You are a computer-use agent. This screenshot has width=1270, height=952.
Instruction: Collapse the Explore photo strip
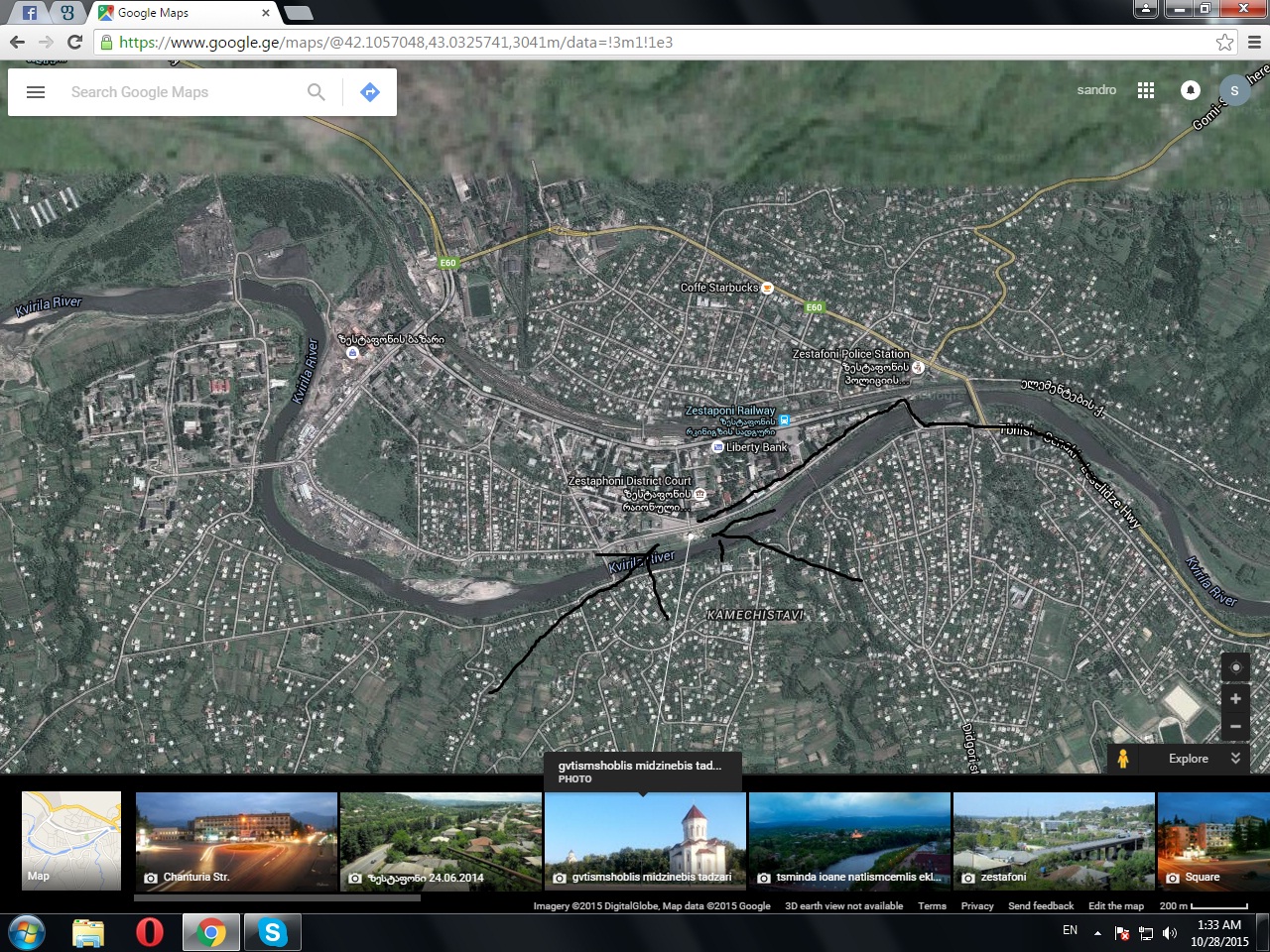1235,759
